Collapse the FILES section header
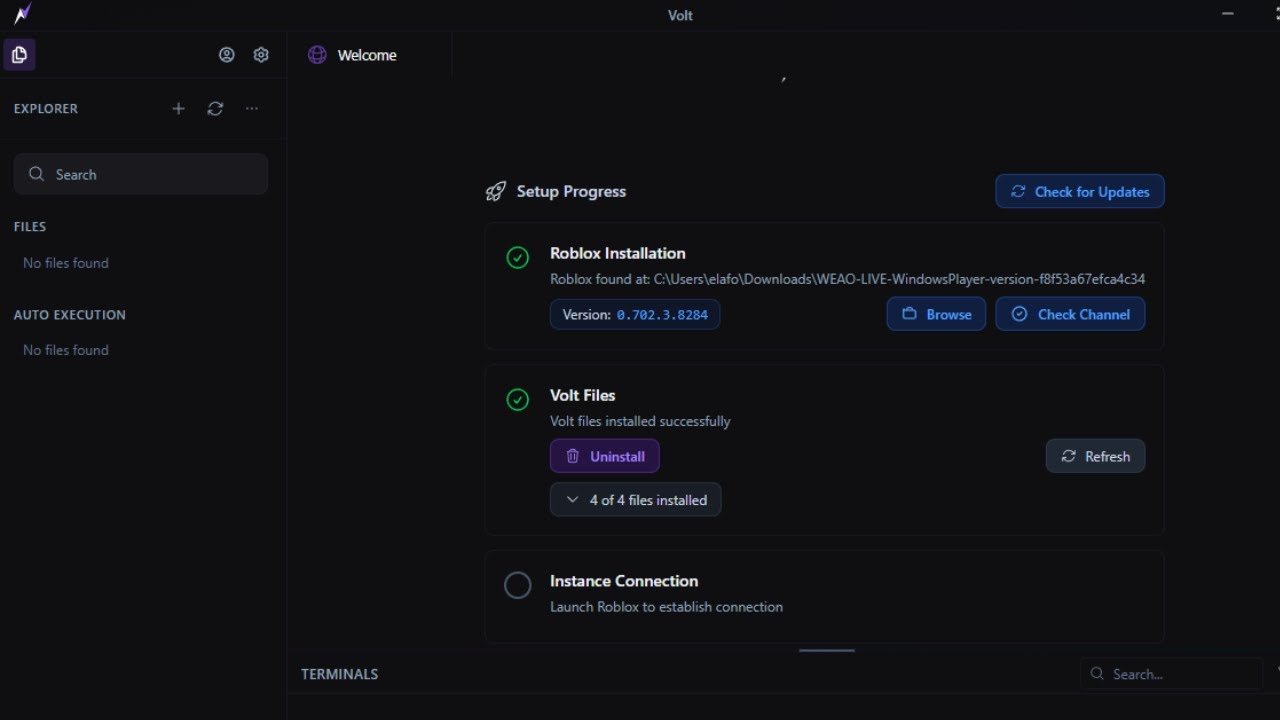 tap(30, 227)
